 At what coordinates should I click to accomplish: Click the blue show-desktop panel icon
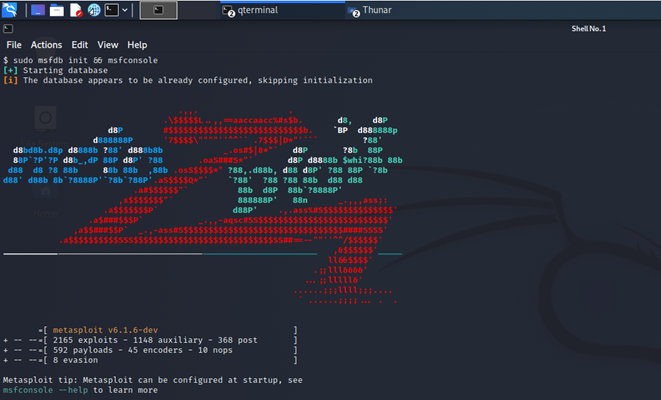[38, 10]
